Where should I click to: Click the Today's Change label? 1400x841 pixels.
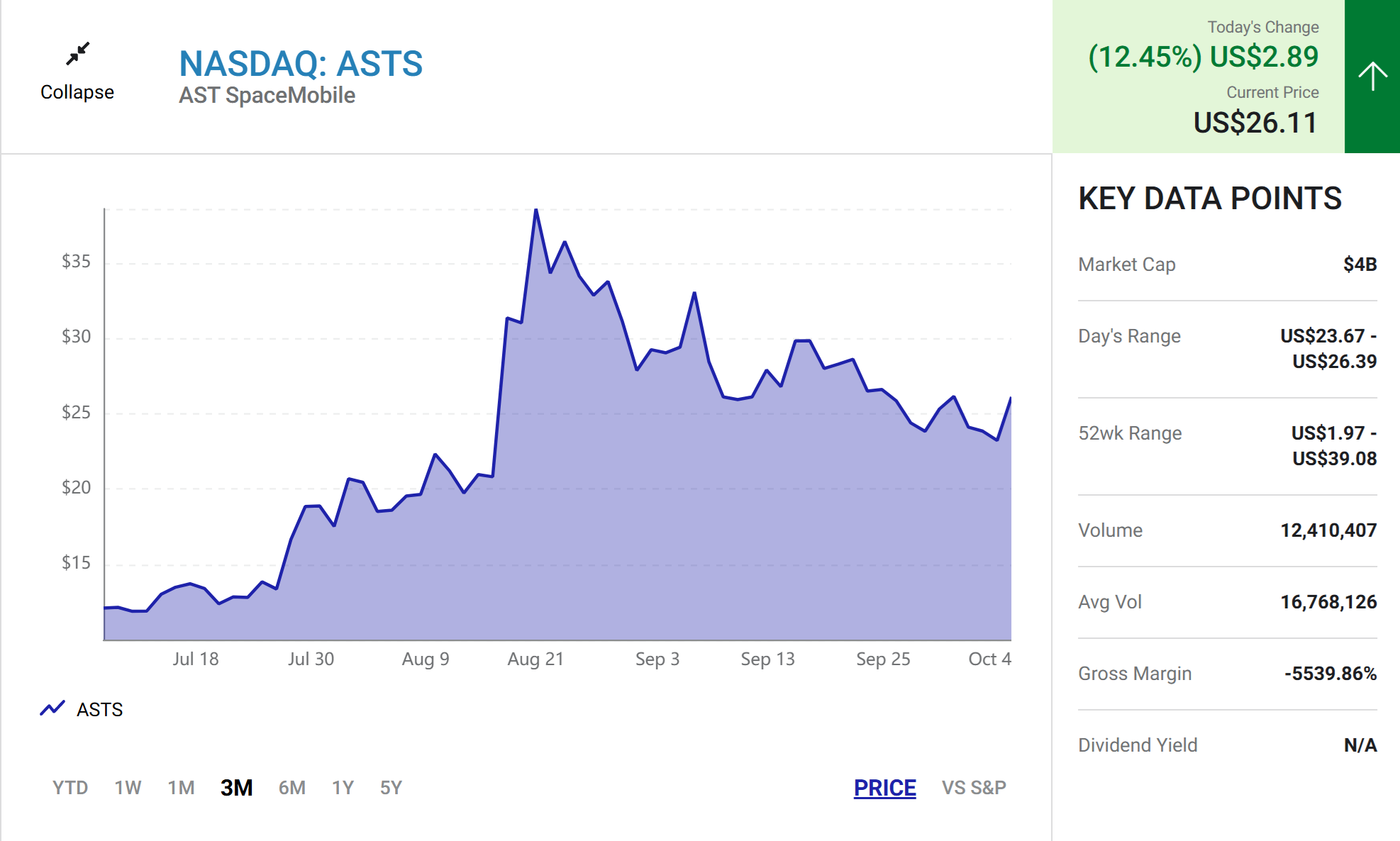click(x=1263, y=27)
